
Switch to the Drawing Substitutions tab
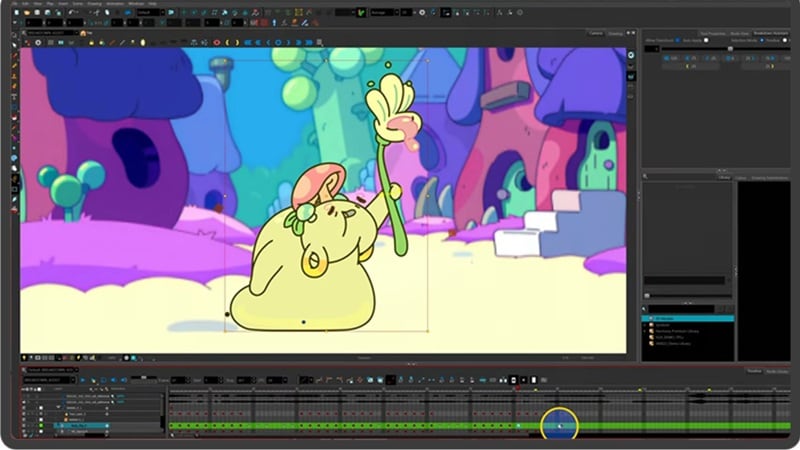click(769, 178)
